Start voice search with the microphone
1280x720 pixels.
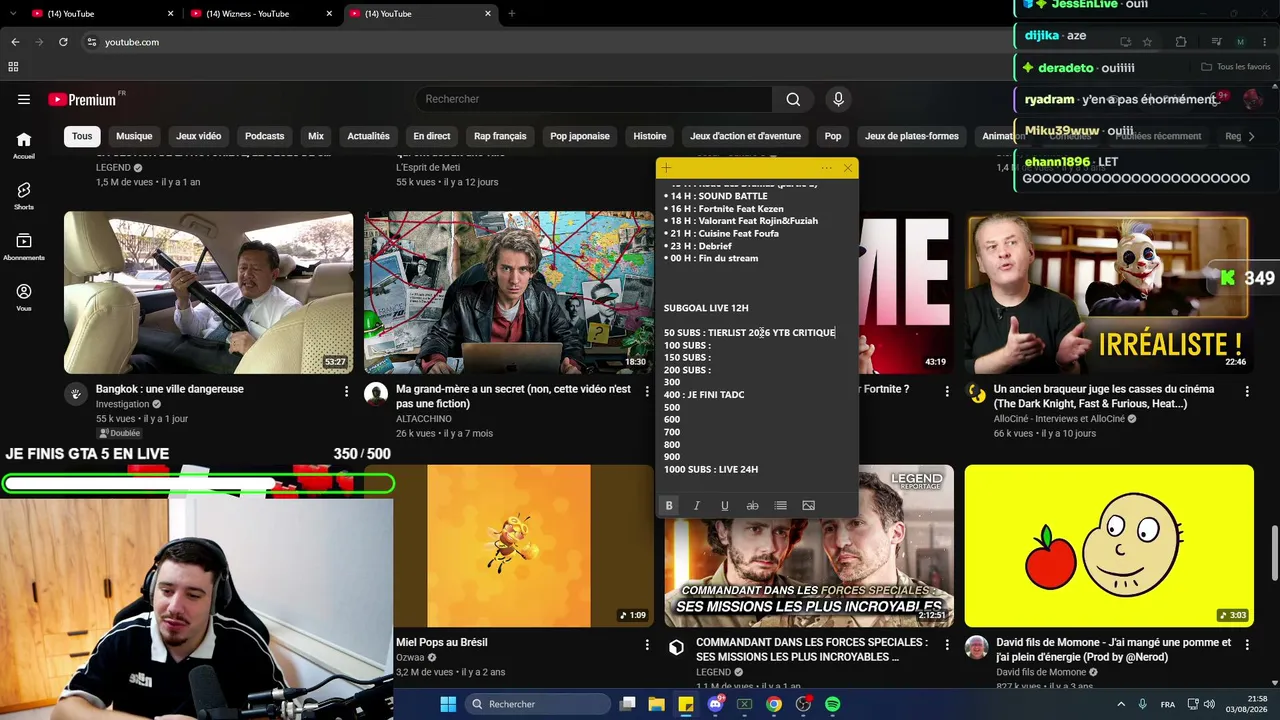[x=838, y=99]
